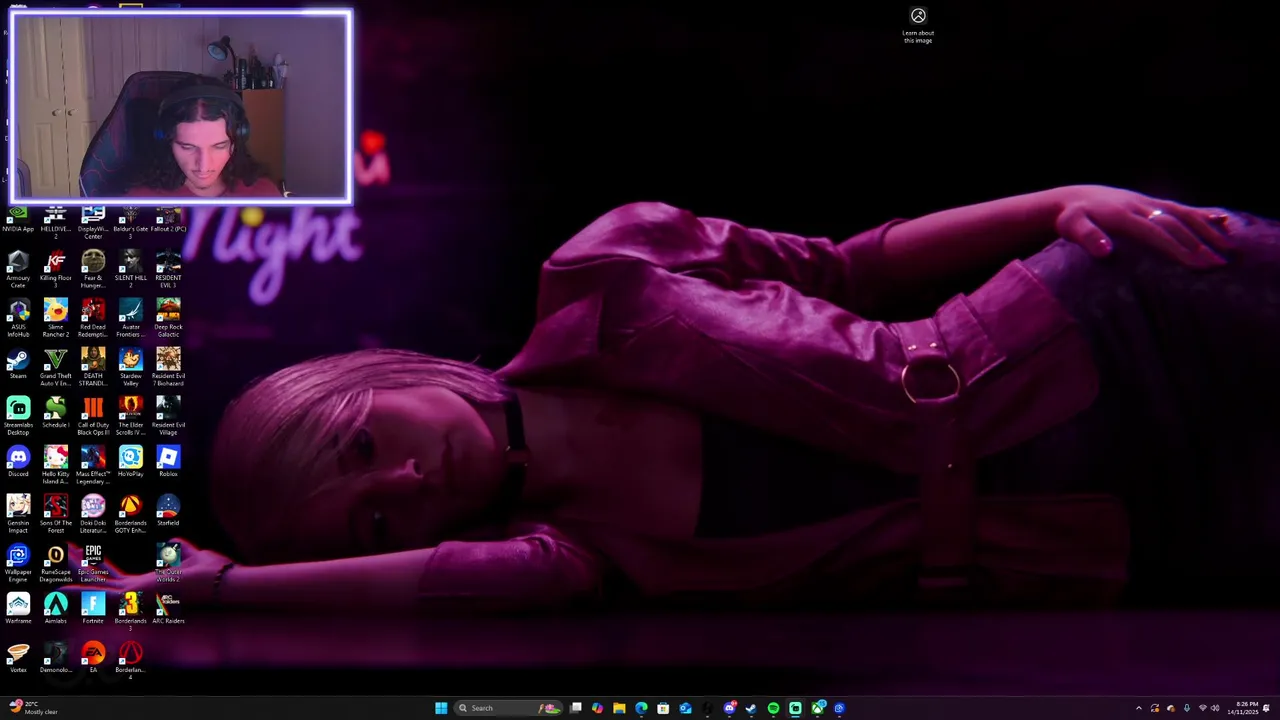Open the HoYoPlay launcher shortcut
Screen dimensions: 1280x720
point(130,462)
